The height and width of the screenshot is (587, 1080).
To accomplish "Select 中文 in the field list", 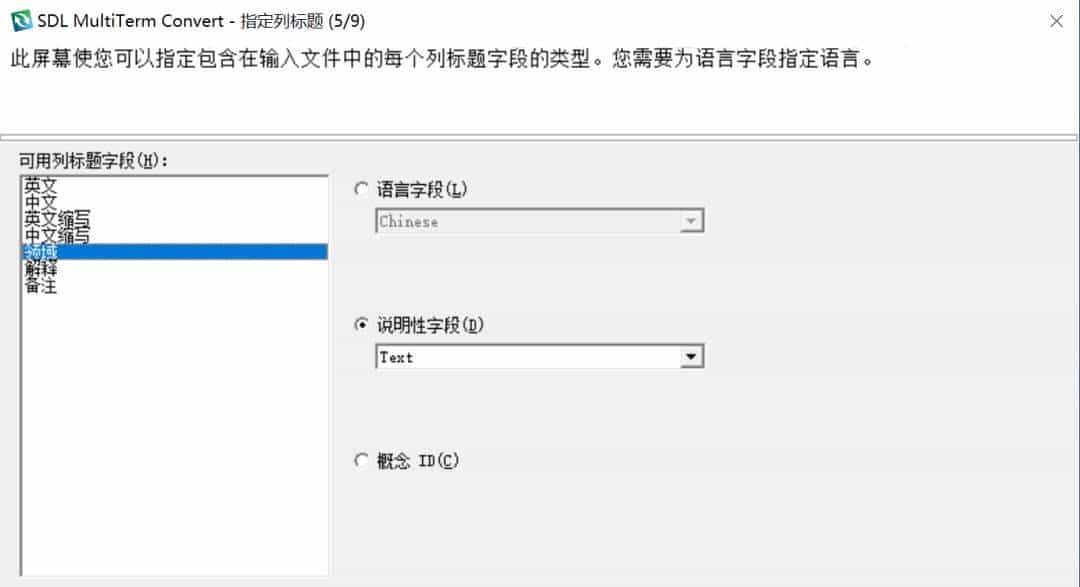I will (40, 200).
